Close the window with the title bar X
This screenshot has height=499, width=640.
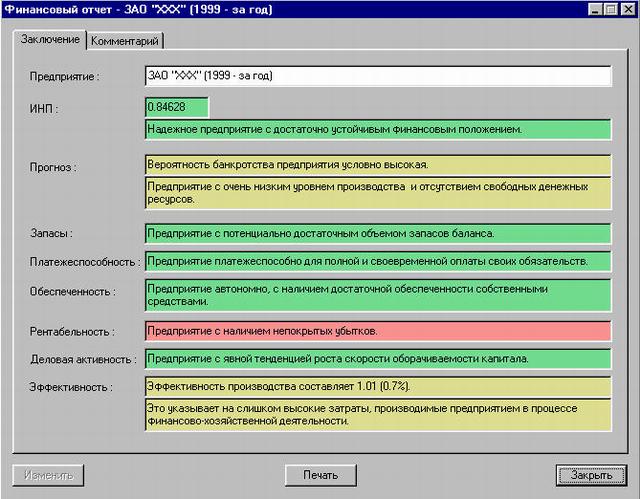[x=627, y=9]
